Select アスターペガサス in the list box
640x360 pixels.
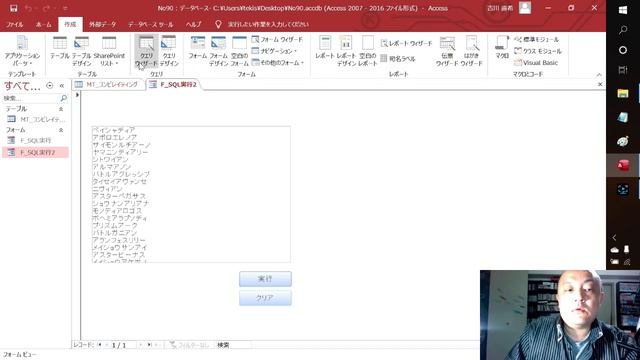point(119,196)
